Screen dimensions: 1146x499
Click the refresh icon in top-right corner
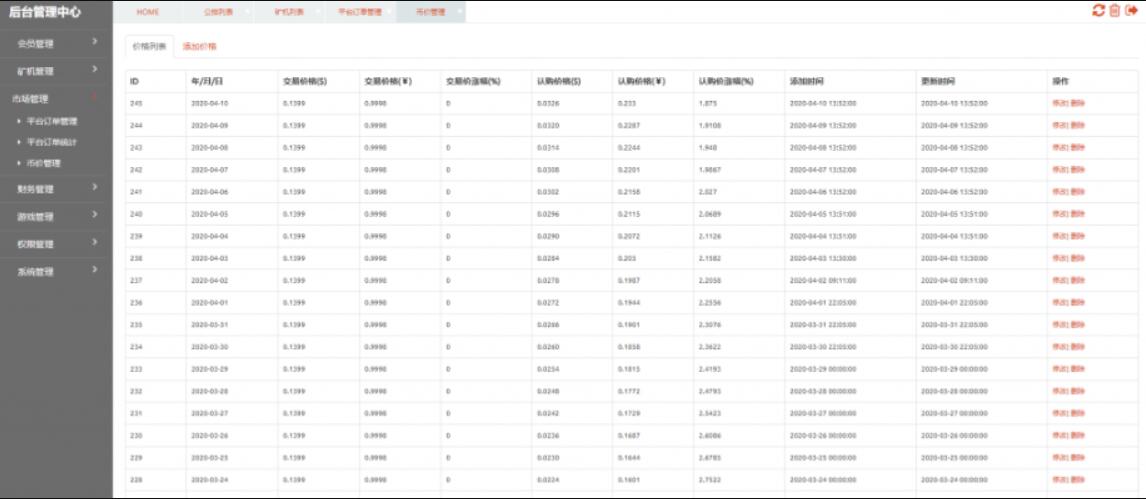pos(1098,10)
